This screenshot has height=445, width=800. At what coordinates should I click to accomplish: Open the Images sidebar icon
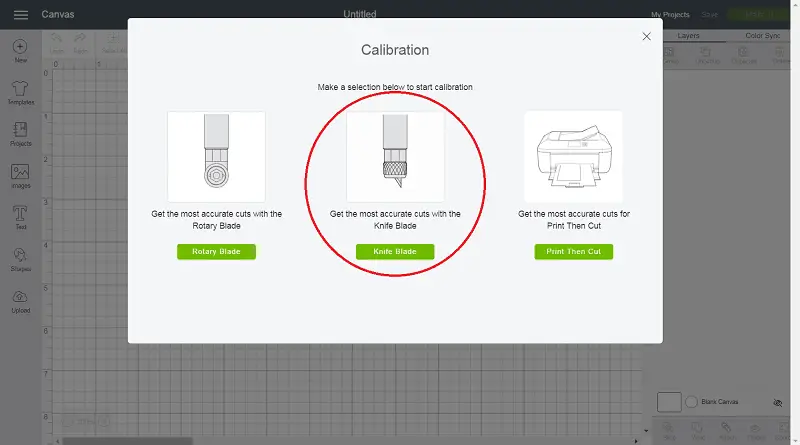tap(20, 171)
